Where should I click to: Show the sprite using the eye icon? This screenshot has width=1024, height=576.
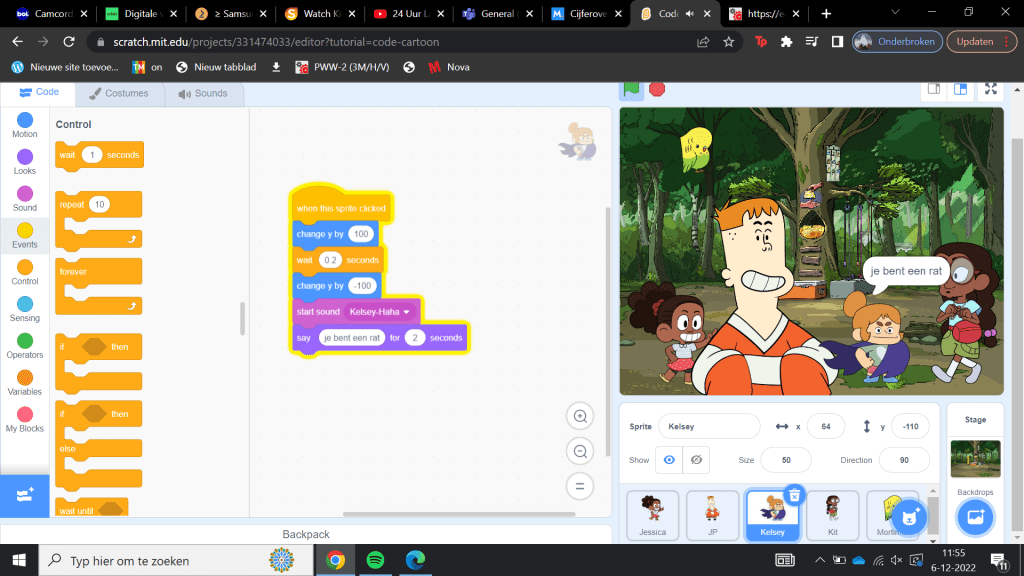click(x=669, y=459)
